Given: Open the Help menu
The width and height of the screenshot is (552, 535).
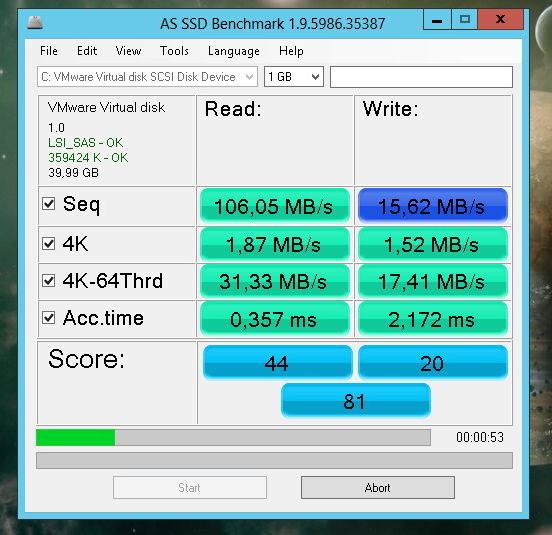Looking at the screenshot, I should coord(291,51).
